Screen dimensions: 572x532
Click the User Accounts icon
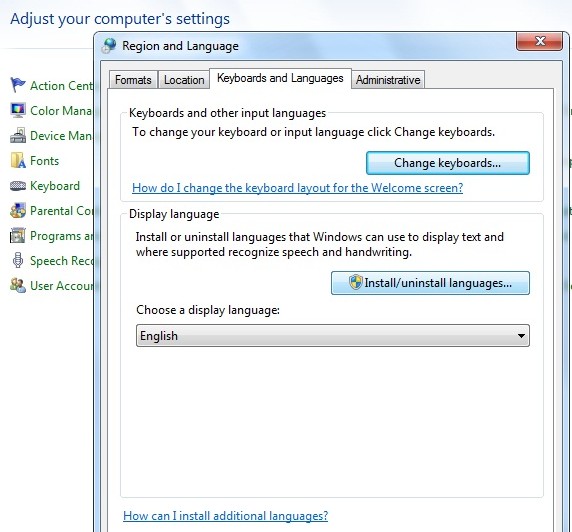18,285
